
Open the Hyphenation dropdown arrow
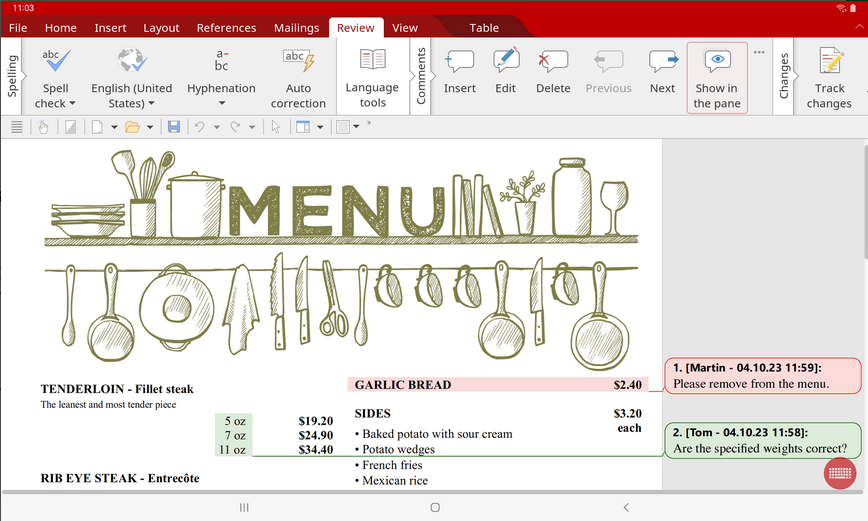click(221, 103)
